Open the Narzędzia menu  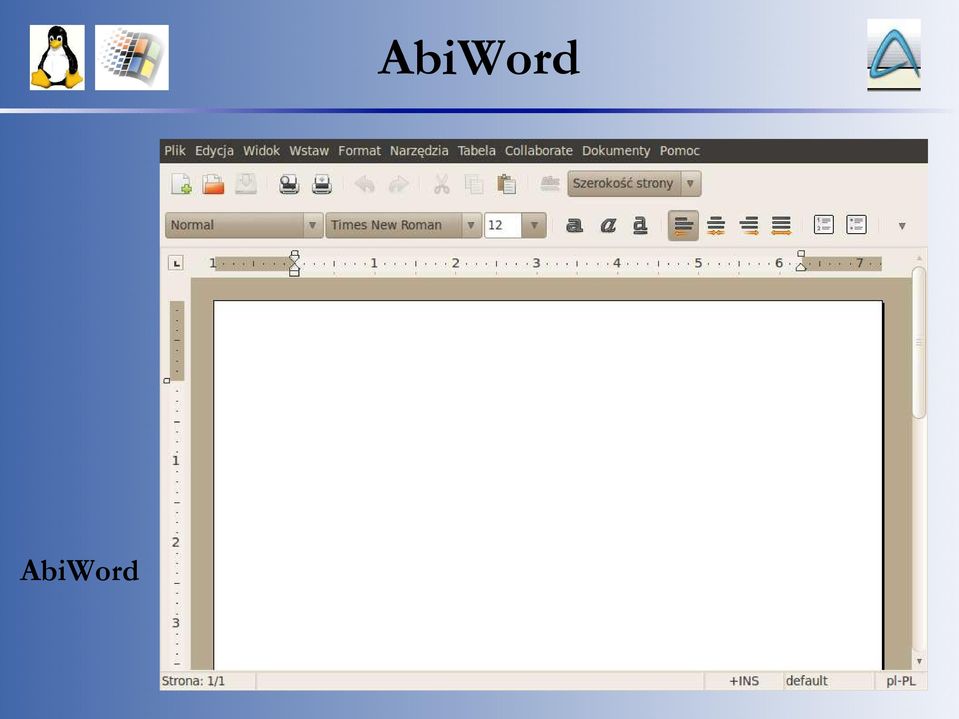(419, 150)
